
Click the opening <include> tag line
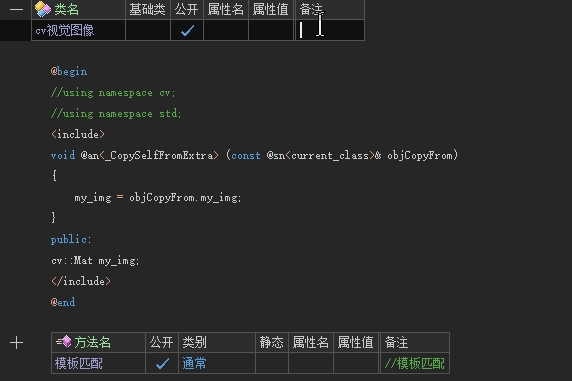coord(78,134)
